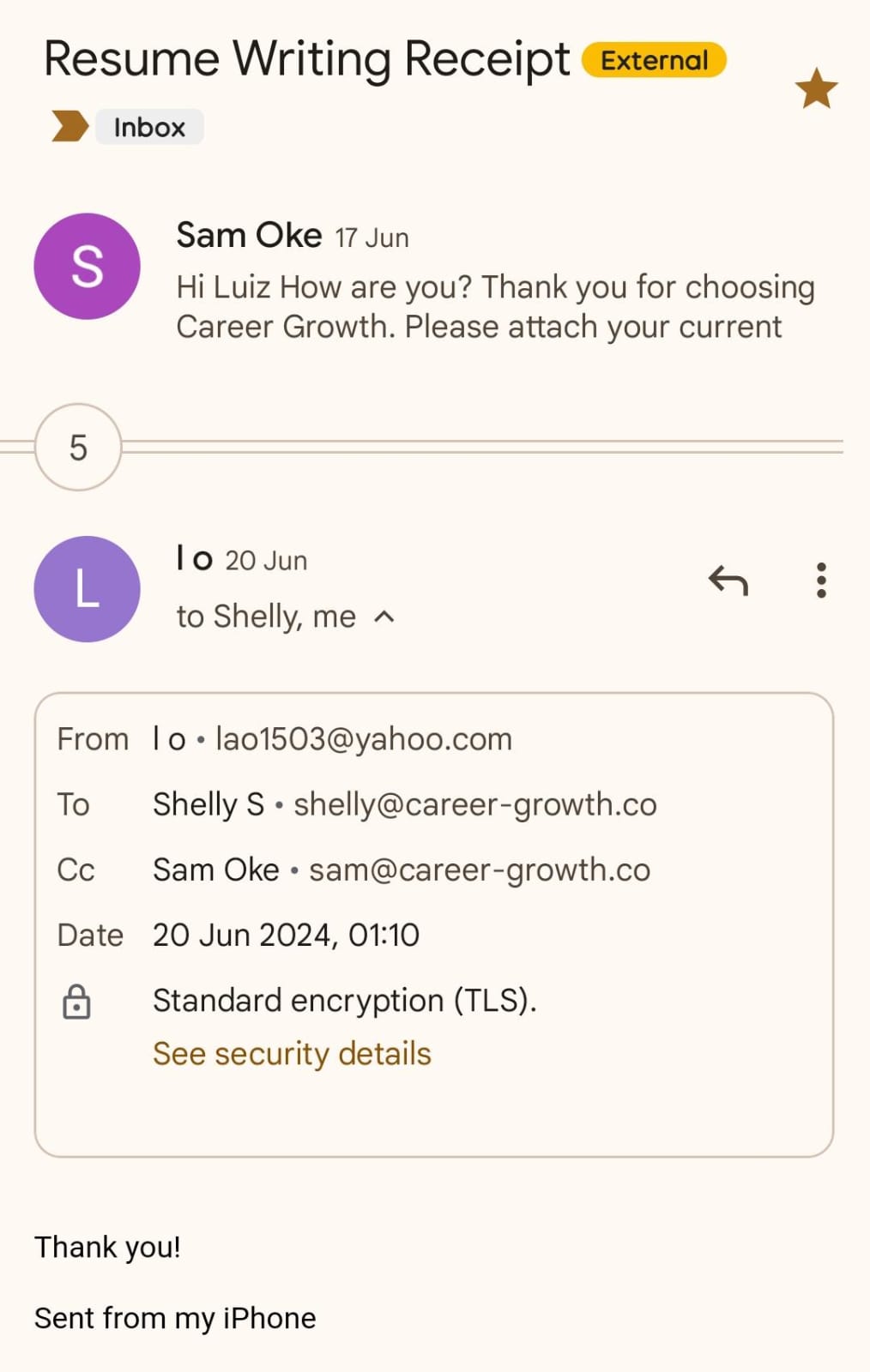870x1372 pixels.
Task: Tap the "l o" sender name header
Action: [x=194, y=559]
